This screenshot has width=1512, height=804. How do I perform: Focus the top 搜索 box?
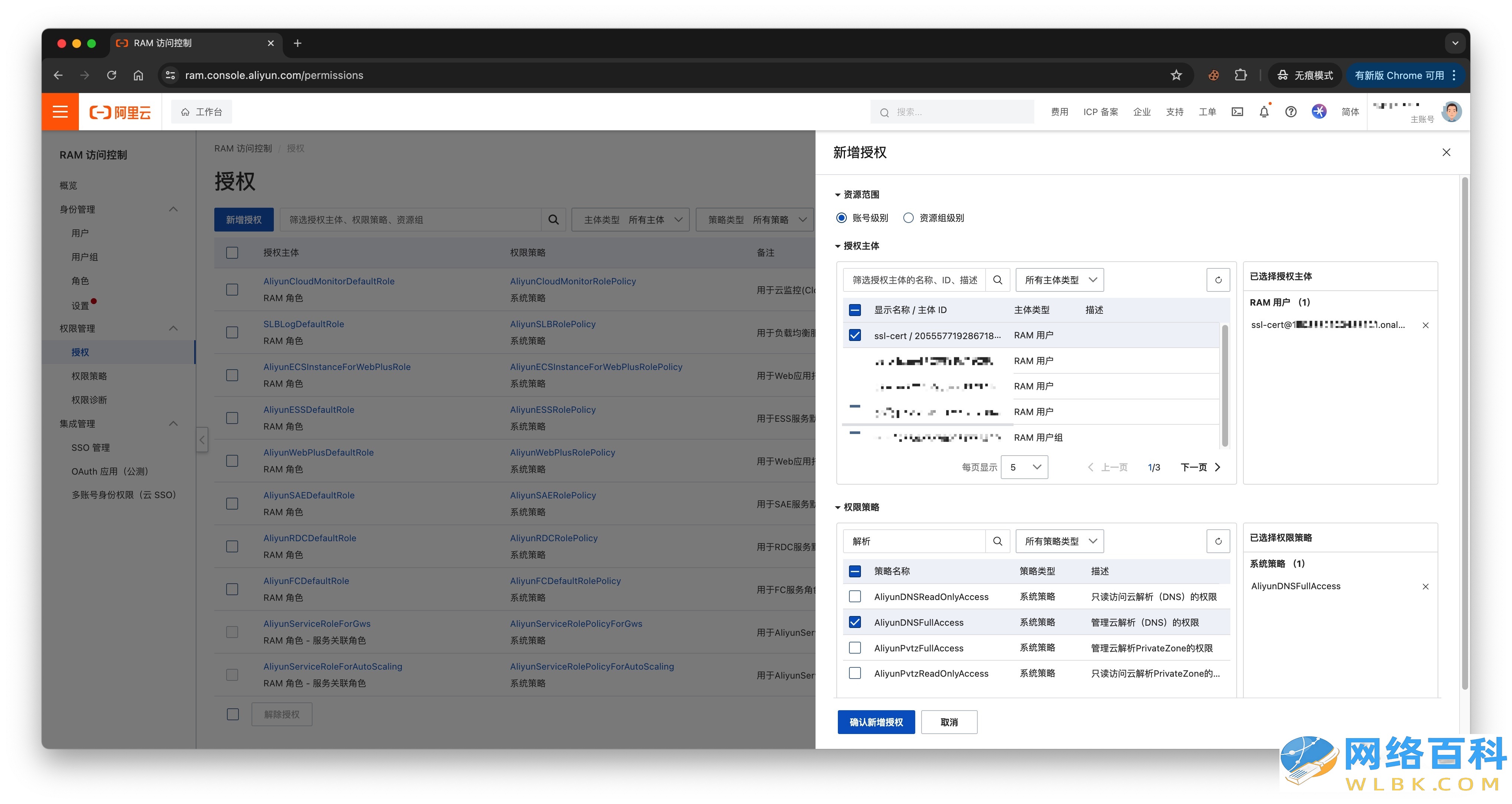click(x=952, y=112)
